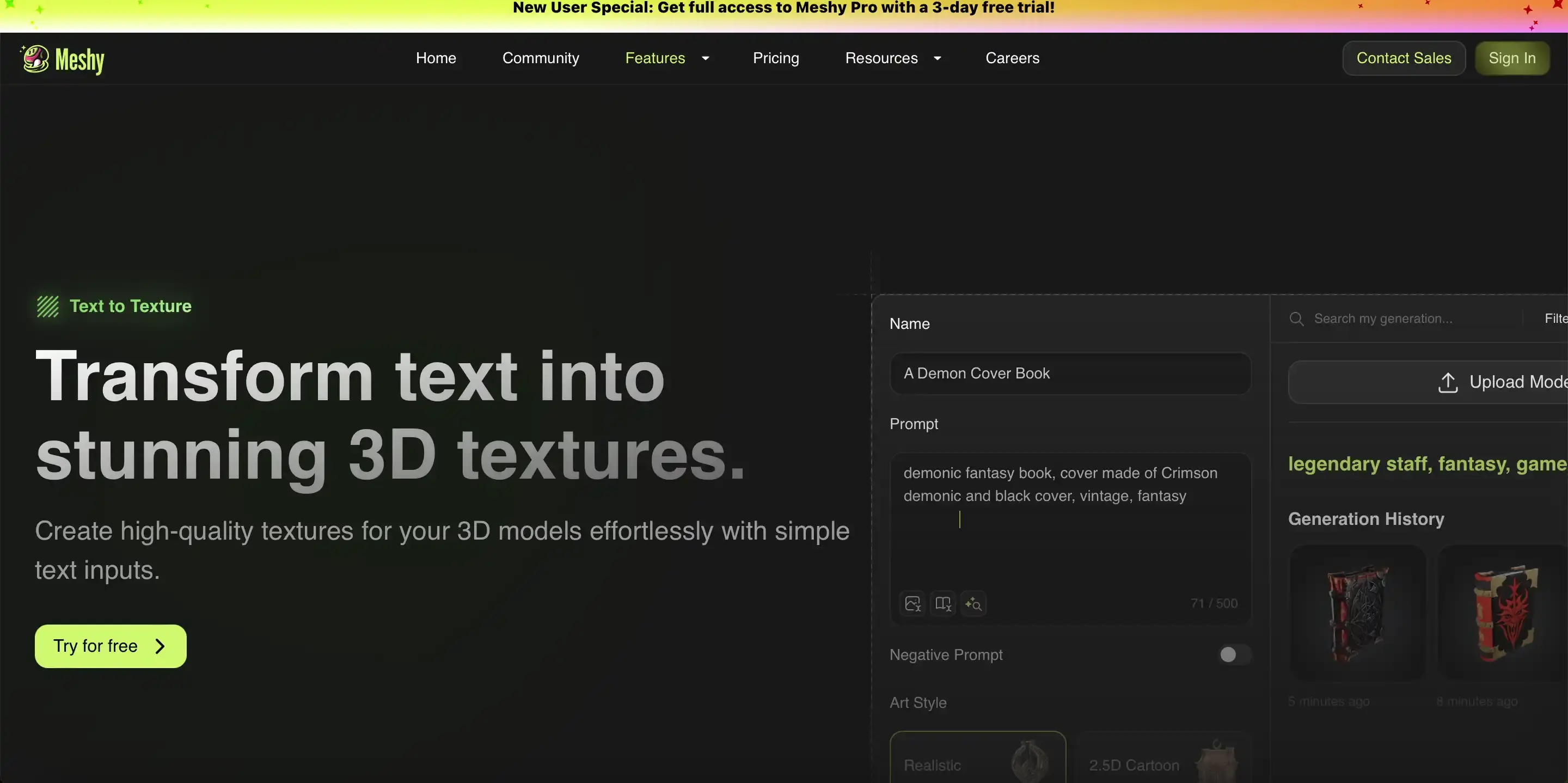1568x783 pixels.
Task: Click the prompt library book icon
Action: pyautogui.click(x=943, y=603)
